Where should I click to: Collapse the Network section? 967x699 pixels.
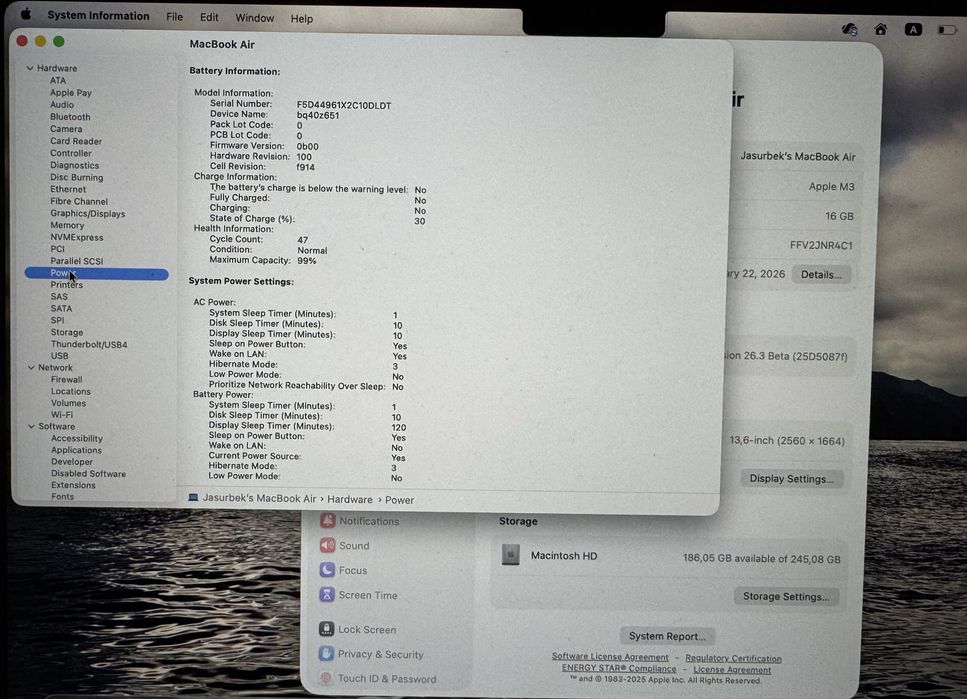tap(31, 367)
